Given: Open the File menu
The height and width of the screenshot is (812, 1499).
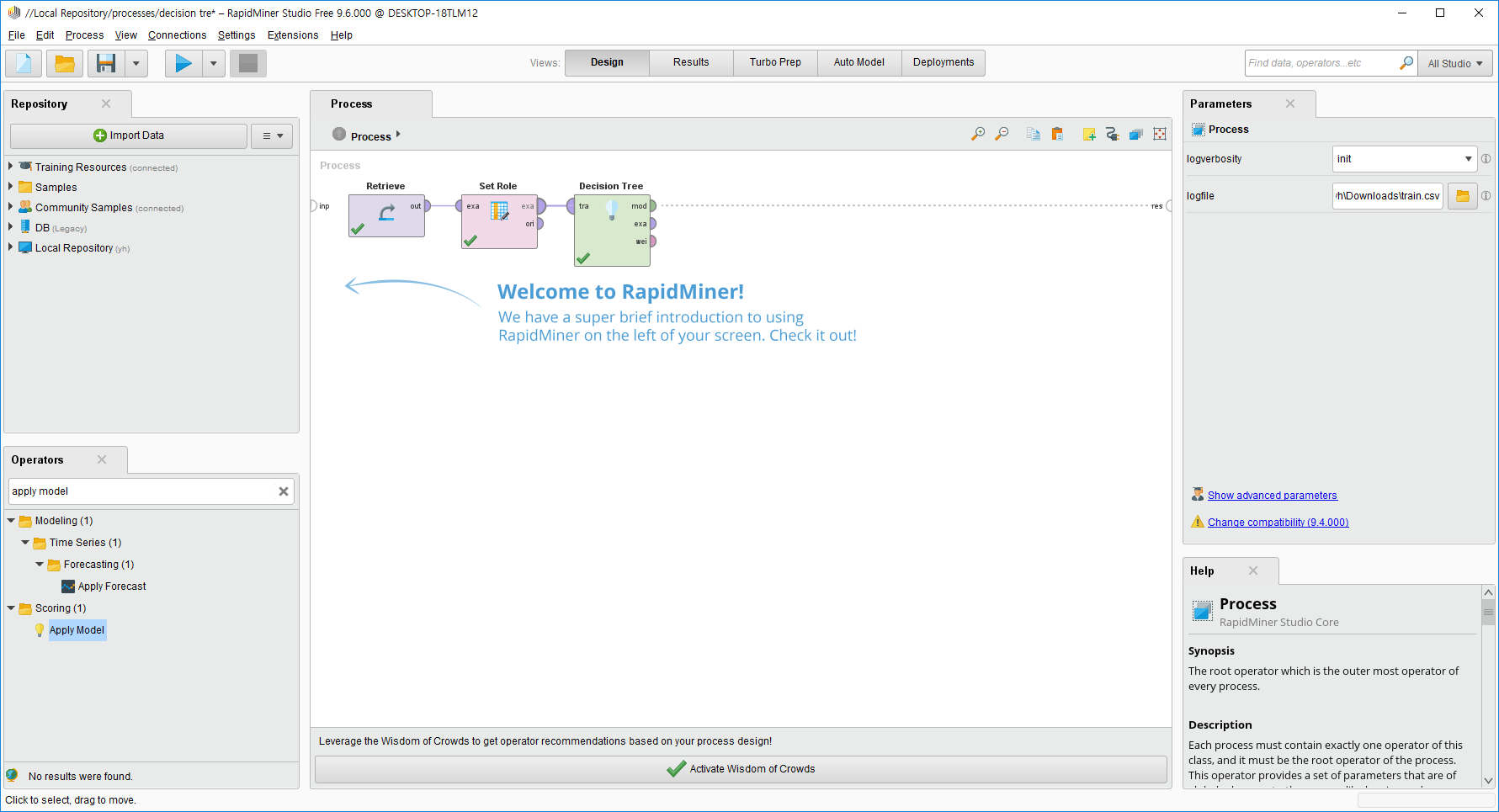Looking at the screenshot, I should pos(17,35).
